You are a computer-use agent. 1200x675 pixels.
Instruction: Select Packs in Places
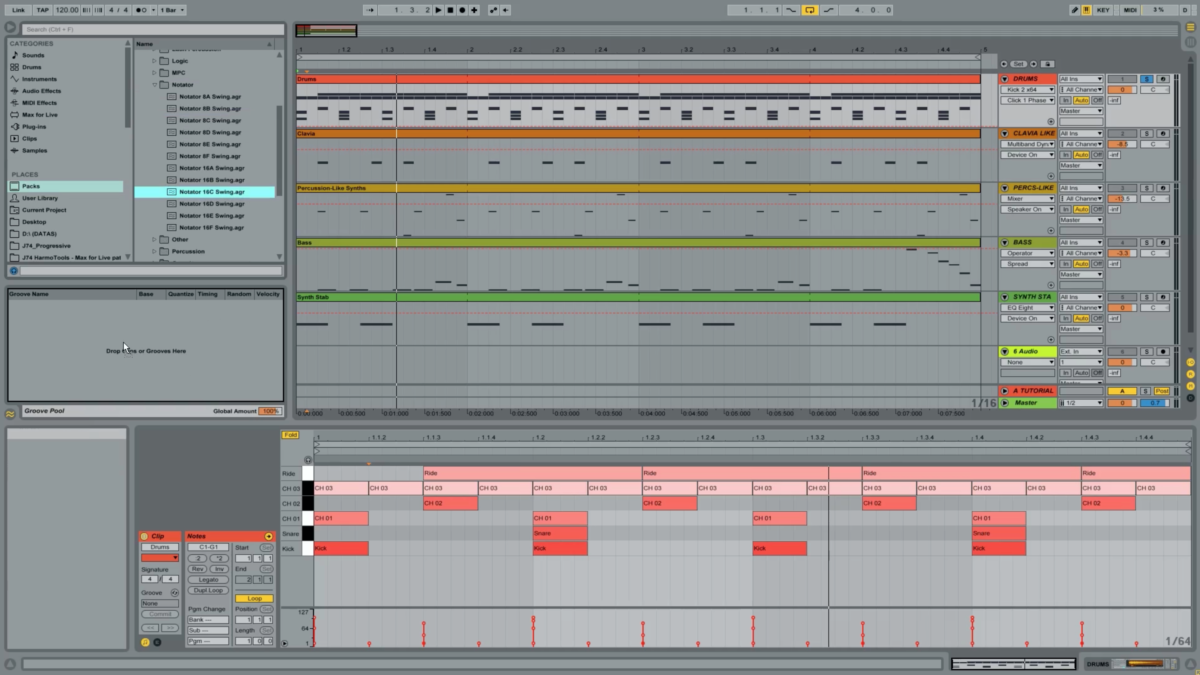pyautogui.click(x=64, y=186)
